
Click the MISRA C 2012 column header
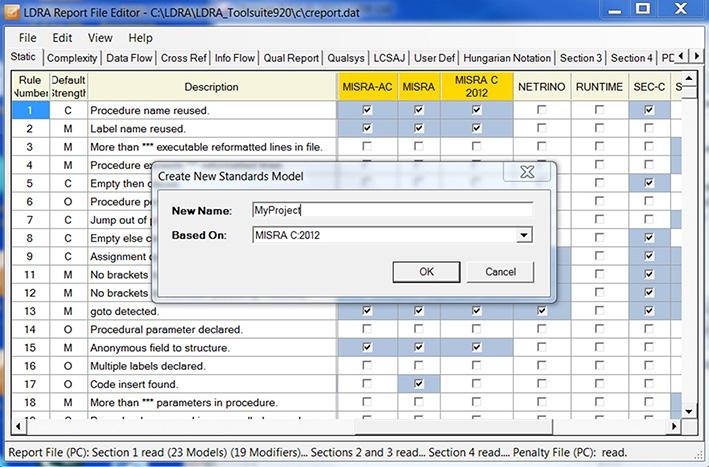pyautogui.click(x=477, y=87)
